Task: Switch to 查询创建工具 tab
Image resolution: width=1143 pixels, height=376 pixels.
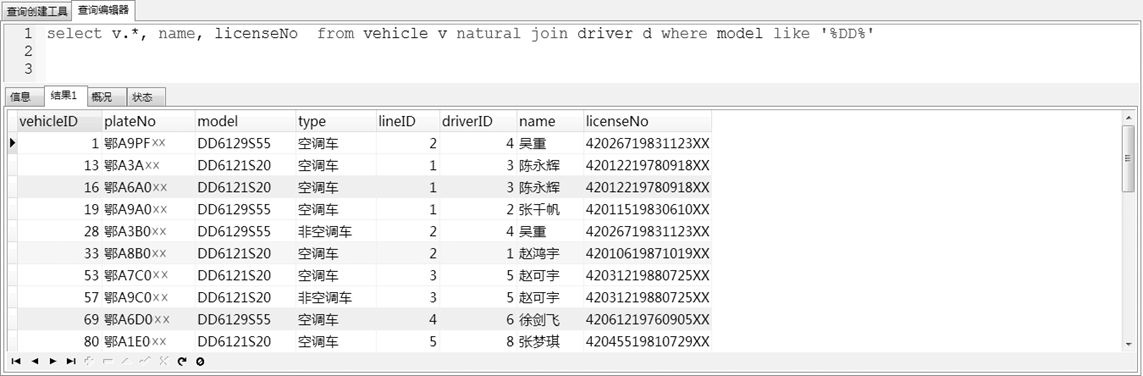Action: tap(36, 11)
